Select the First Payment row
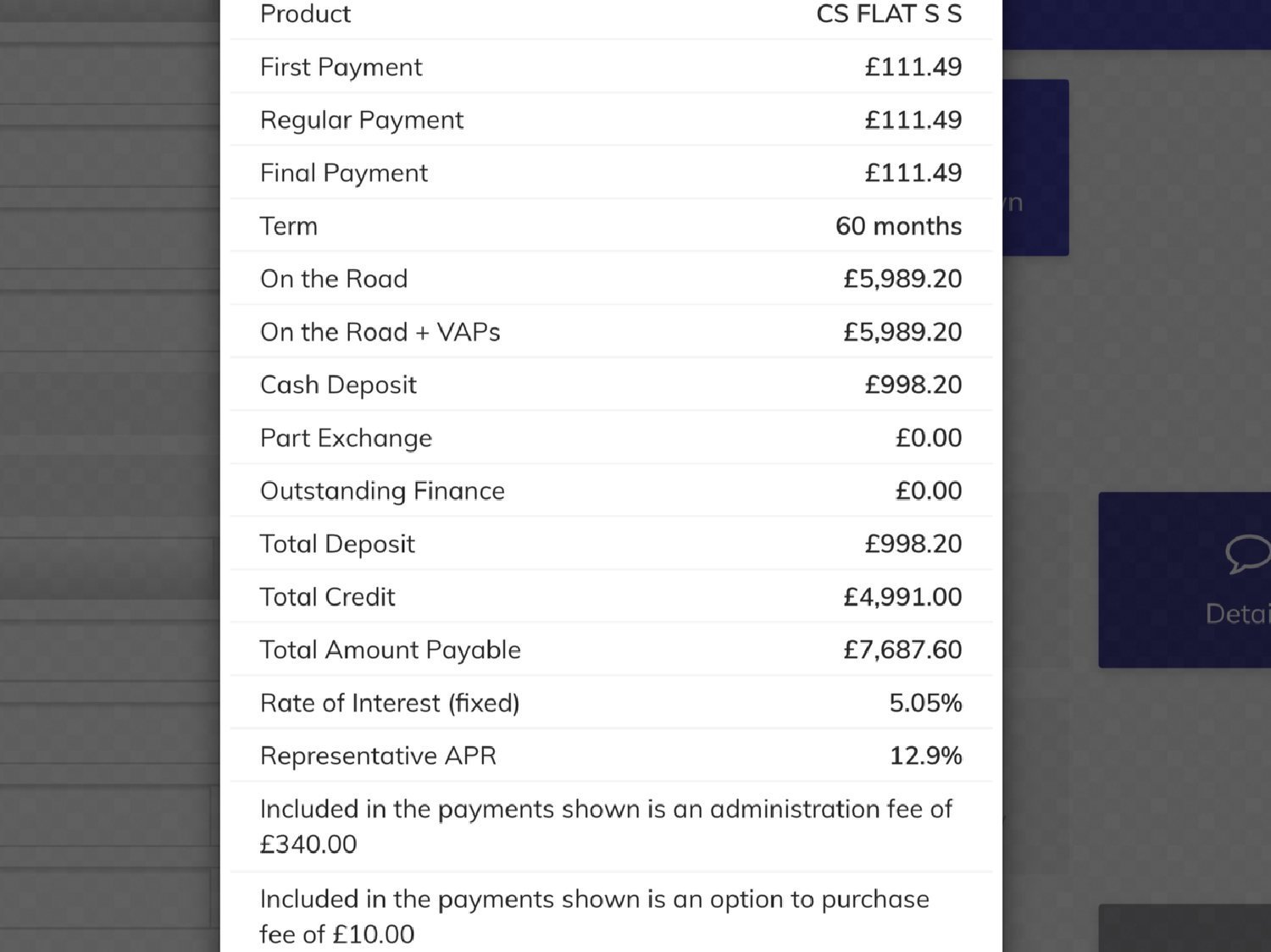This screenshot has width=1271, height=952. tap(611, 67)
